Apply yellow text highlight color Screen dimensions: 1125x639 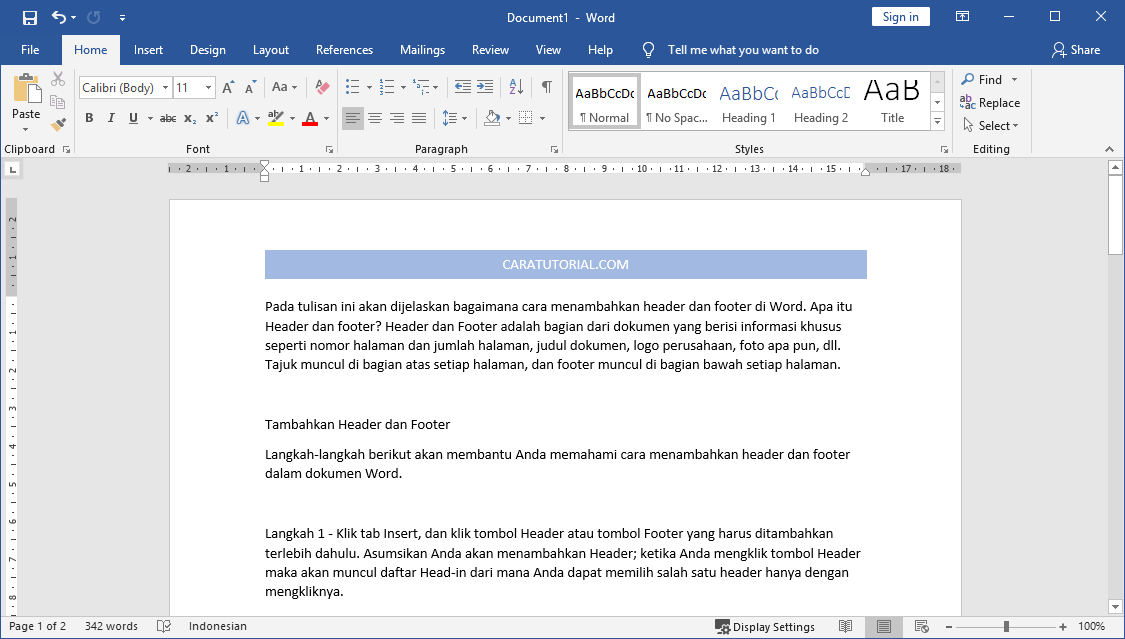coord(276,118)
